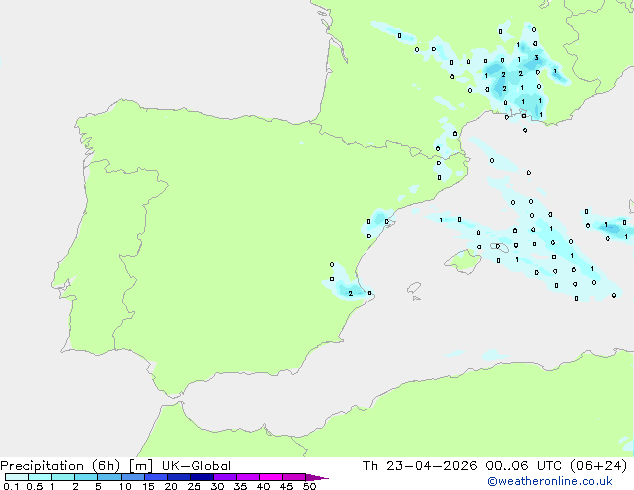634x490 pixels.
Task: Pick the legend swatch between 10 and 15
Action: [132, 477]
